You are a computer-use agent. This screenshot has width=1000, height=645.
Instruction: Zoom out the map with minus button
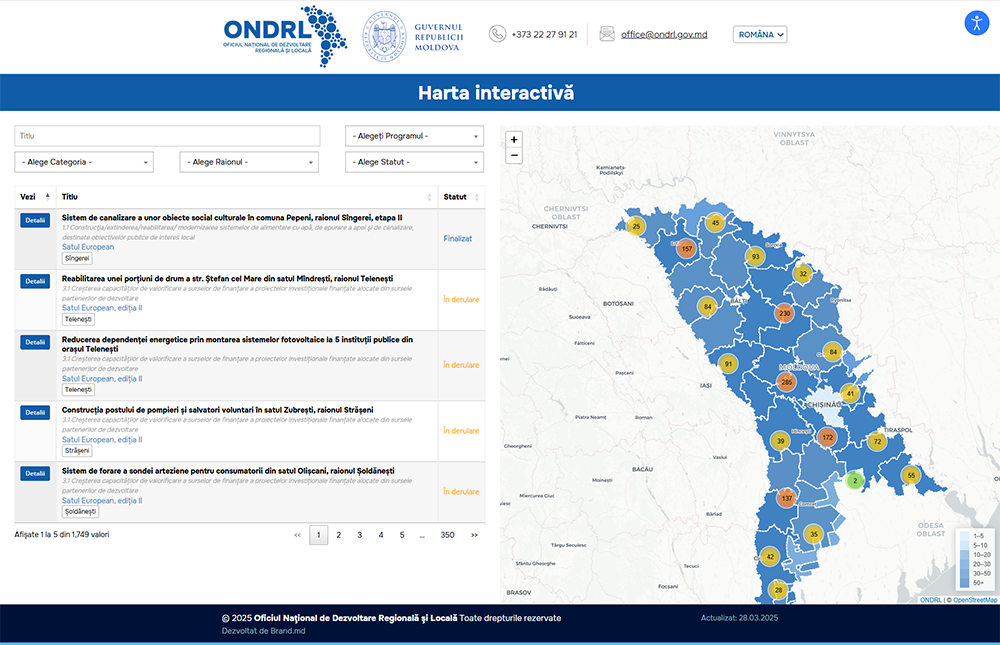[514, 156]
